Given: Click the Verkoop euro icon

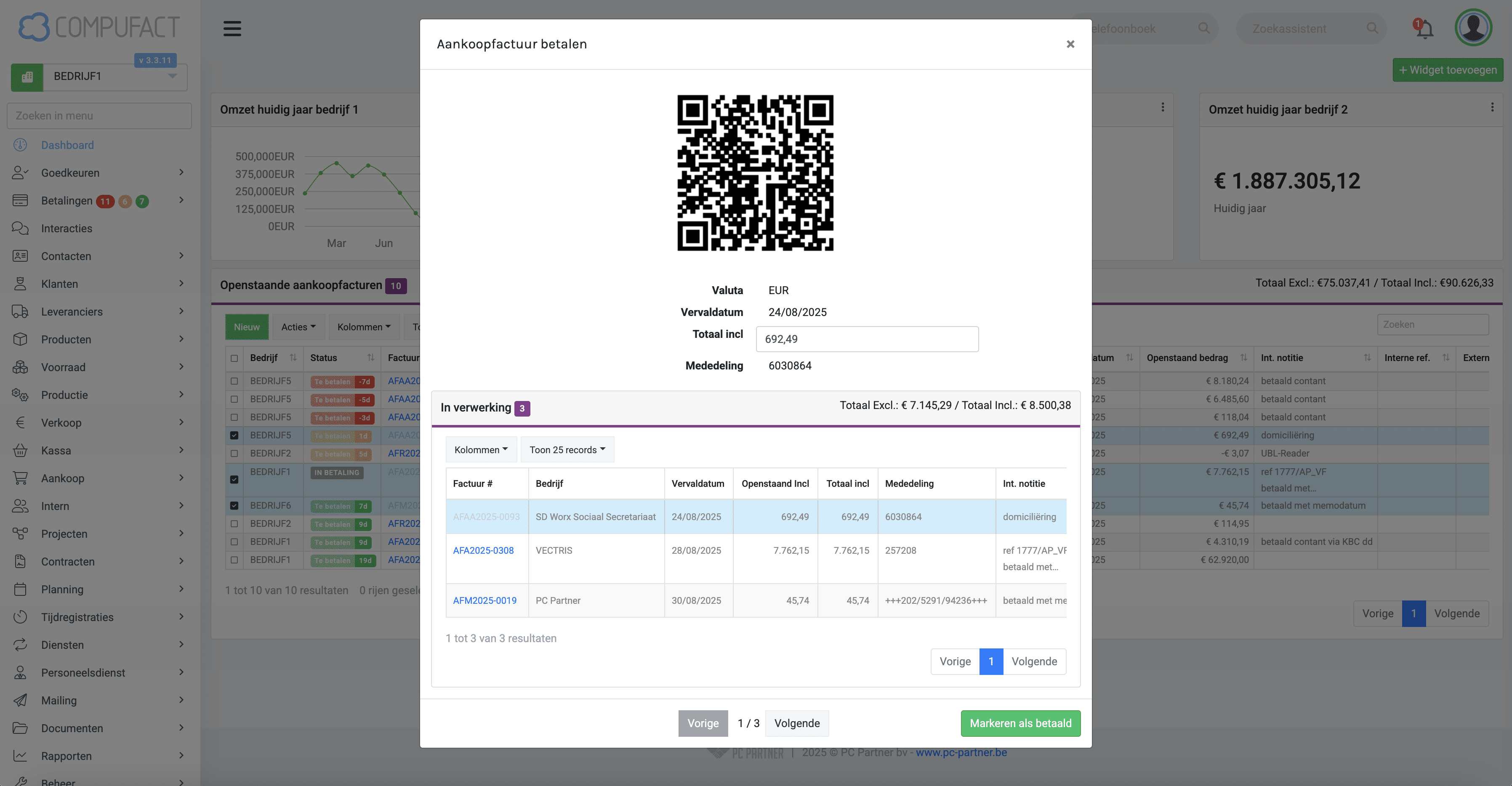Looking at the screenshot, I should pyautogui.click(x=20, y=422).
